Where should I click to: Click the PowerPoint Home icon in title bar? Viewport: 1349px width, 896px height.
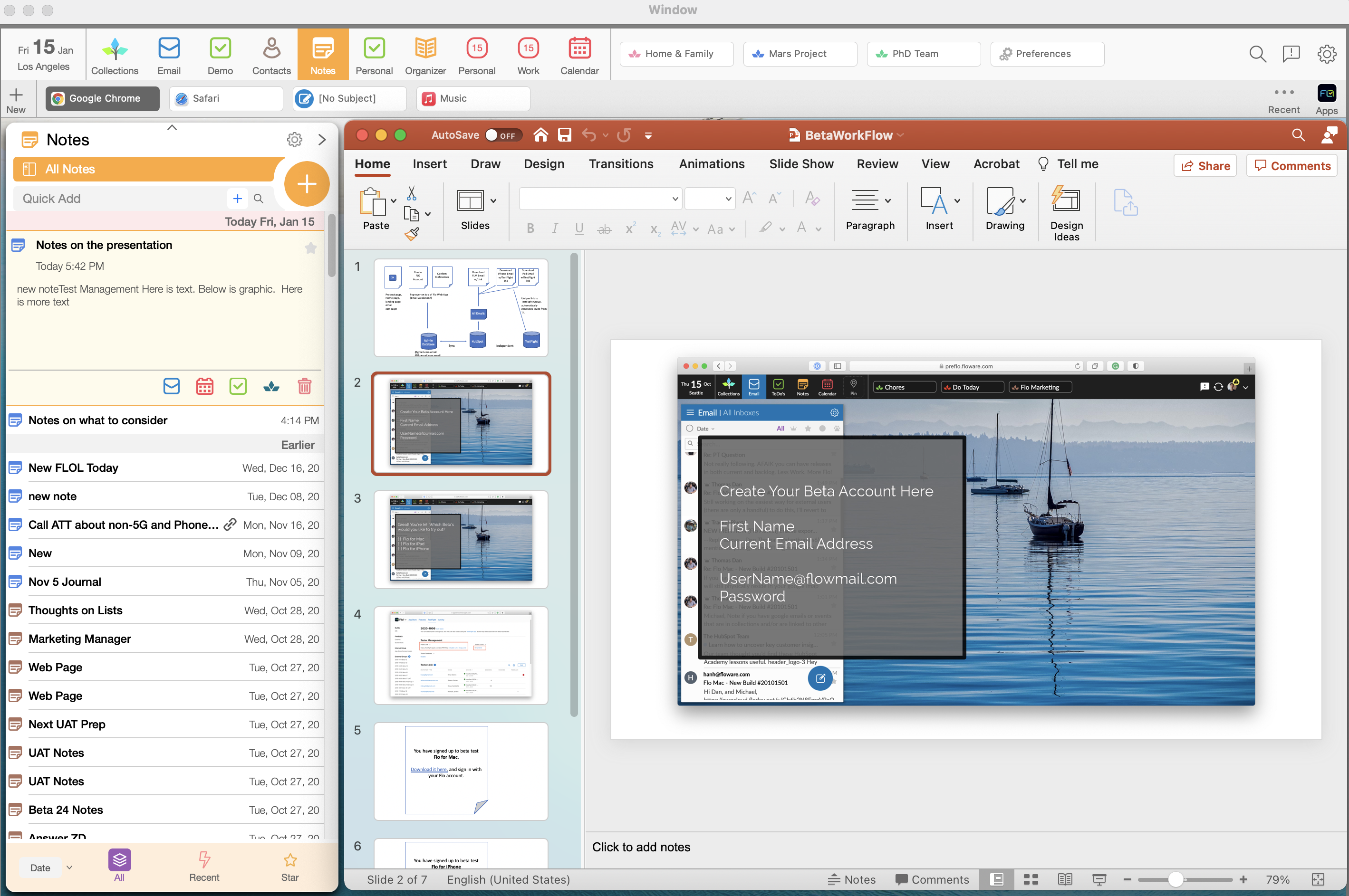(x=540, y=135)
